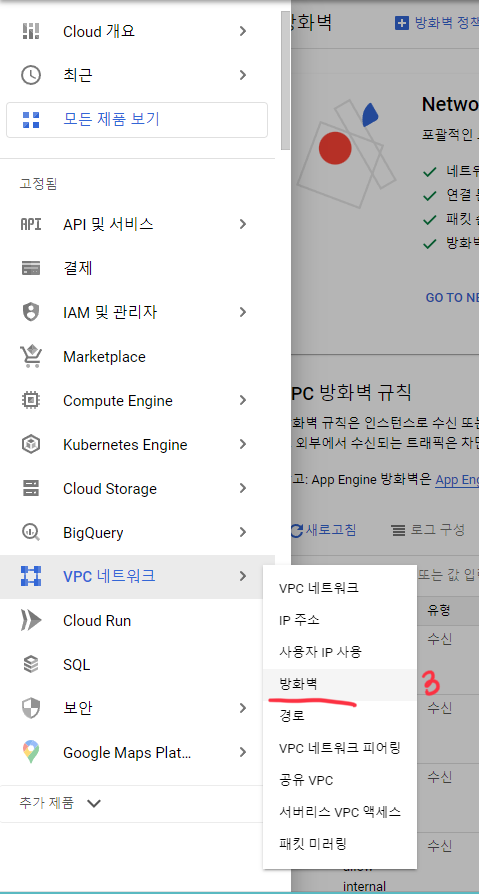Expand BigQuery submenu chevron
This screenshot has height=894, width=479.
pyautogui.click(x=243, y=533)
